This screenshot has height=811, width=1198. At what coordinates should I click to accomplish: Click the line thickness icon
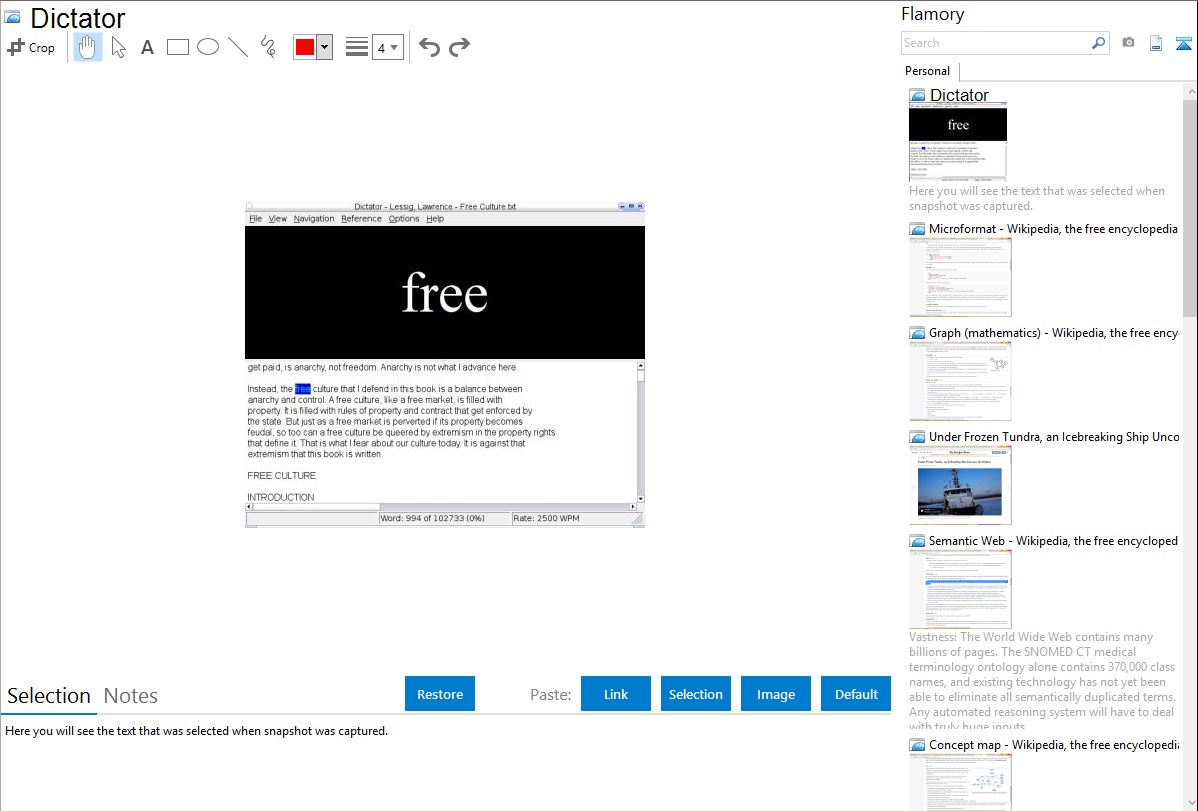pos(357,47)
